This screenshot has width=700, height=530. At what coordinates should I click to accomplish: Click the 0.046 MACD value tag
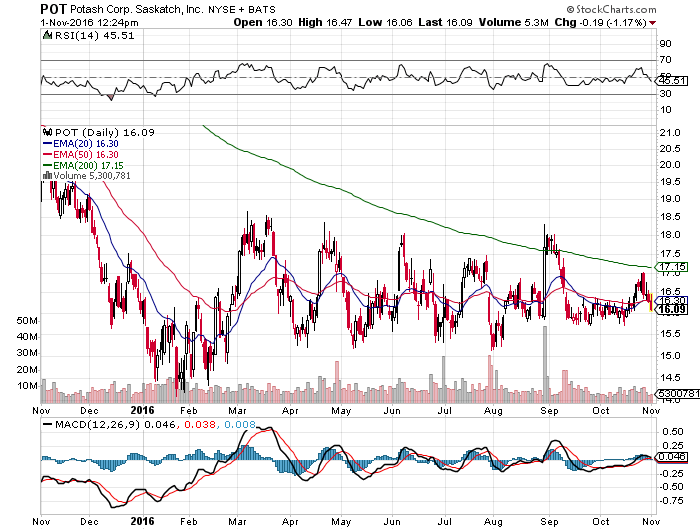671,457
